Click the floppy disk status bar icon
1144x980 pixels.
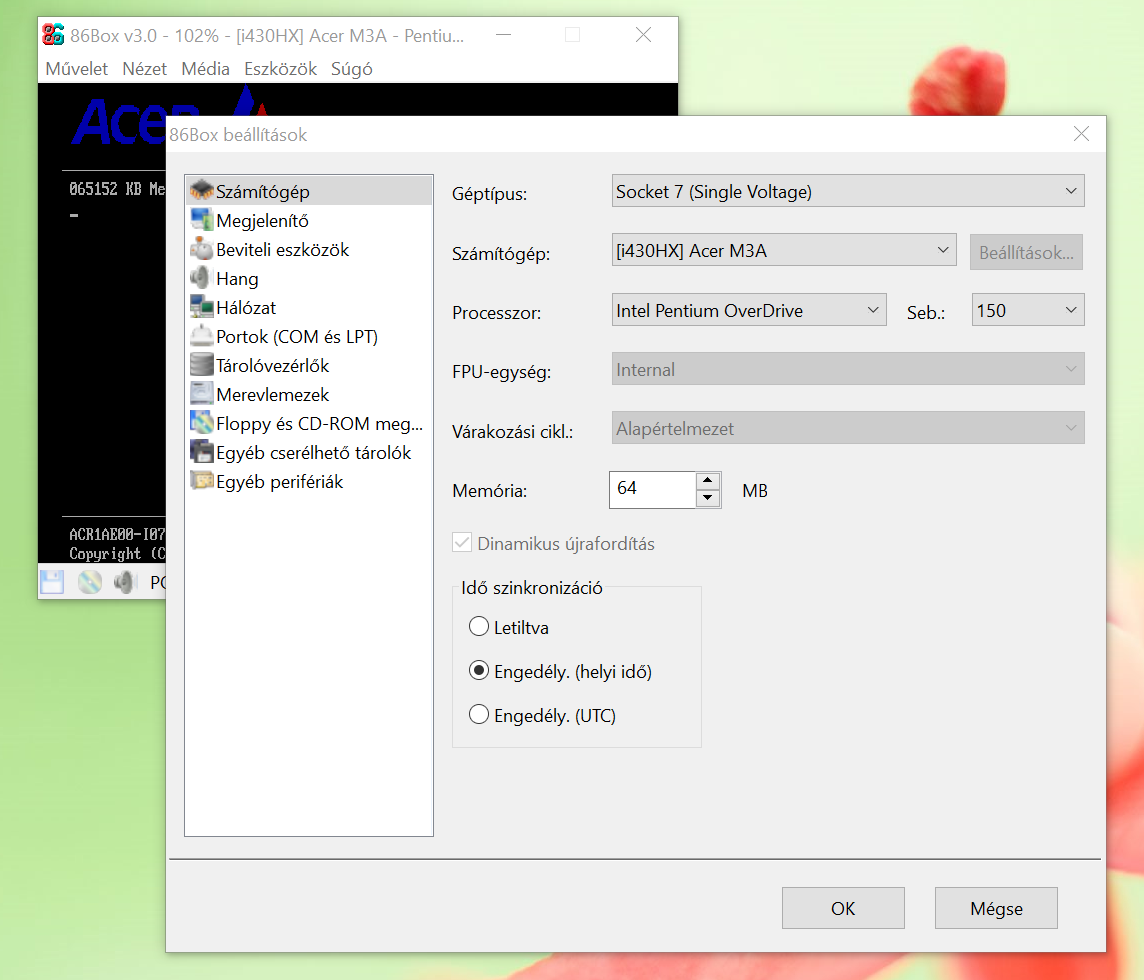(52, 582)
